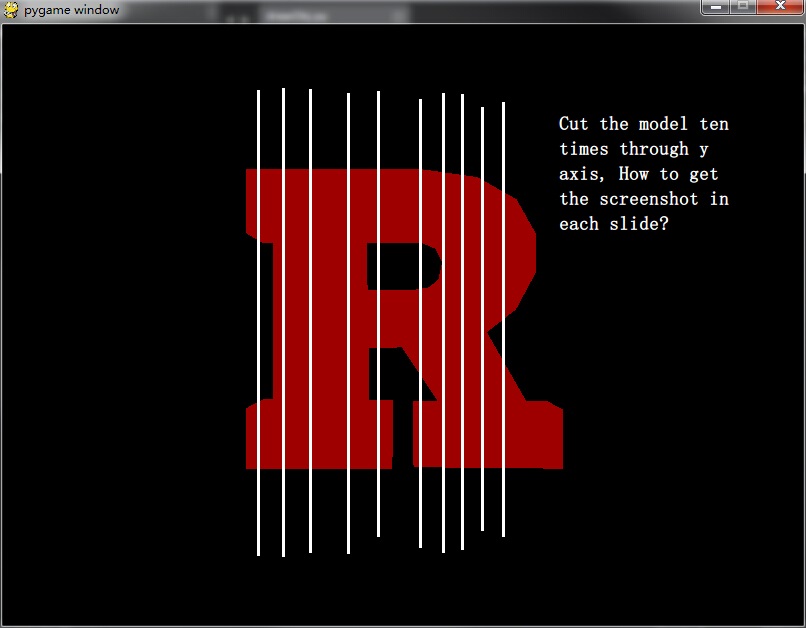The image size is (806, 628).
Task: Close the pygame window
Action: 780,7
